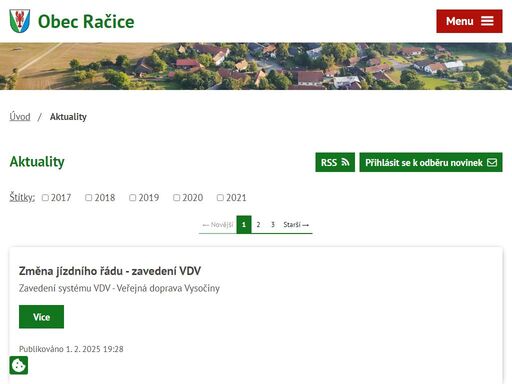Open article Změna jízdního řádu - zavedení VDV

[x=110, y=271]
